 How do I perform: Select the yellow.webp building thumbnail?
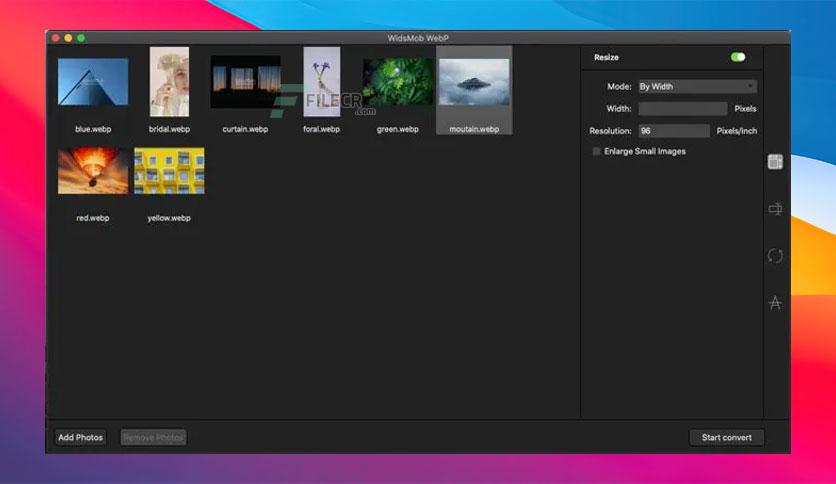click(169, 171)
